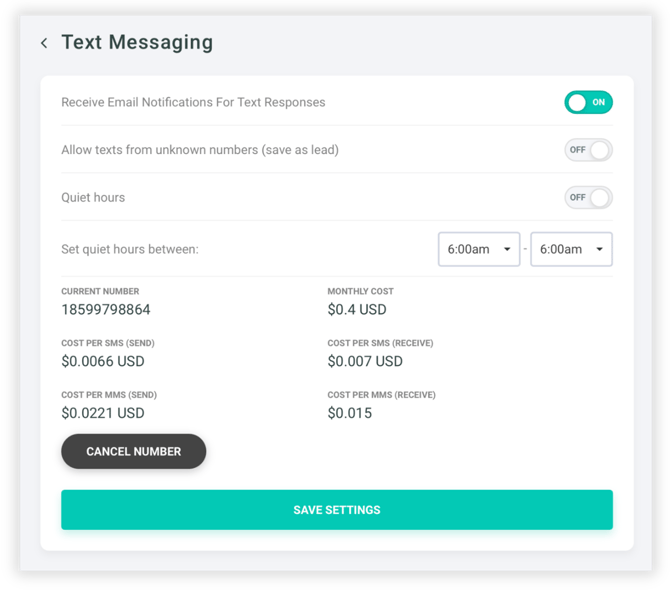Click the SMS receive cost $0.007 USD
The height and width of the screenshot is (591, 670).
click(x=365, y=361)
